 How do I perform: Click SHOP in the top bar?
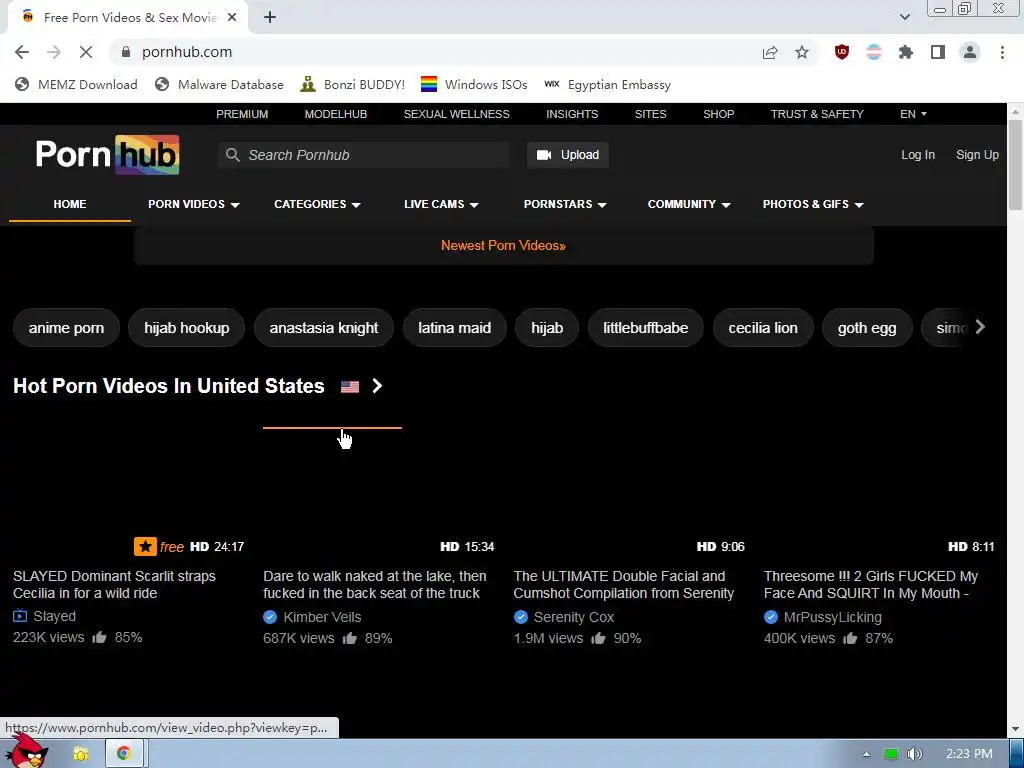(x=718, y=114)
